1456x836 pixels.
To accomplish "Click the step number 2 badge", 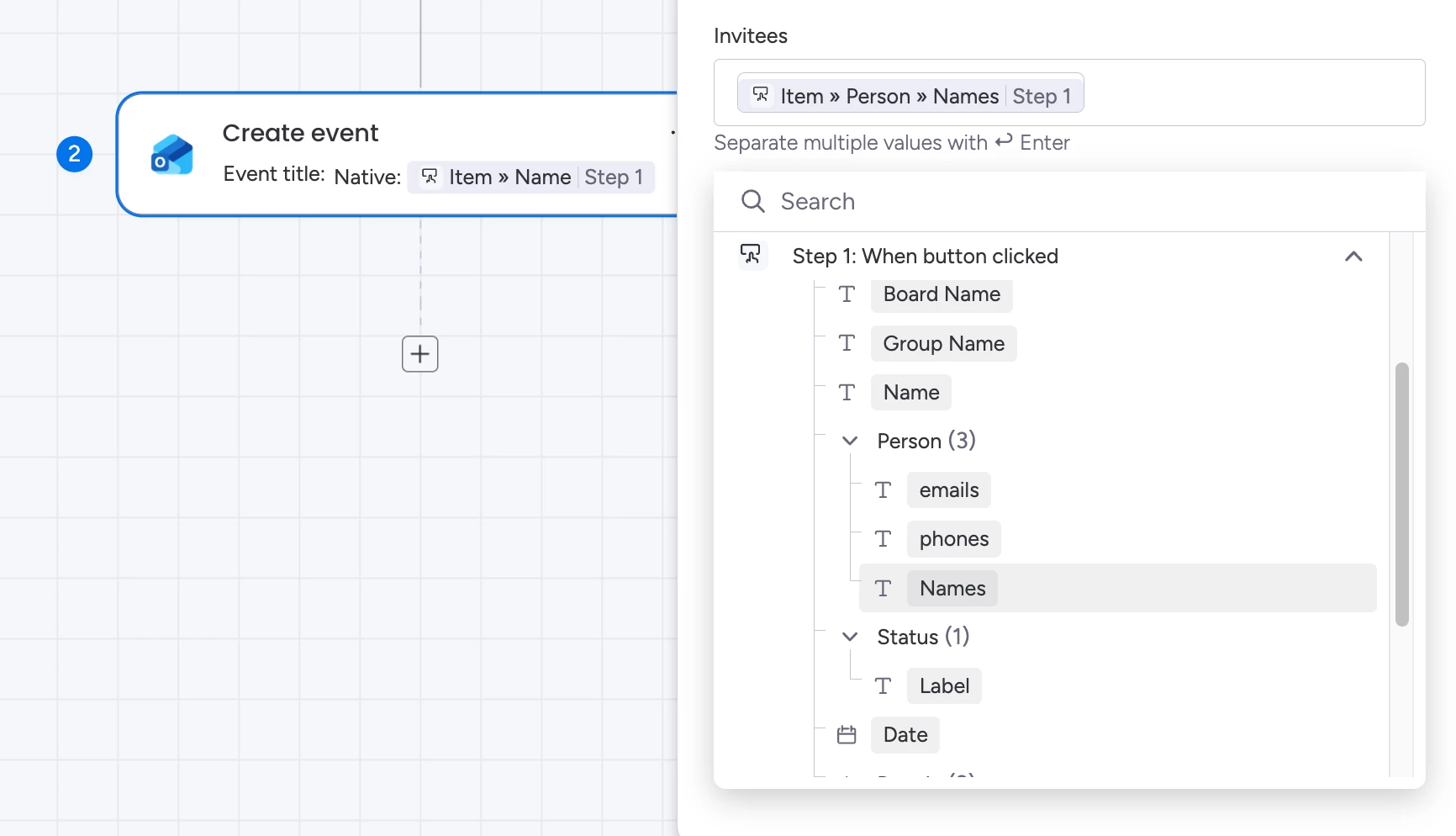I will pos(74,154).
